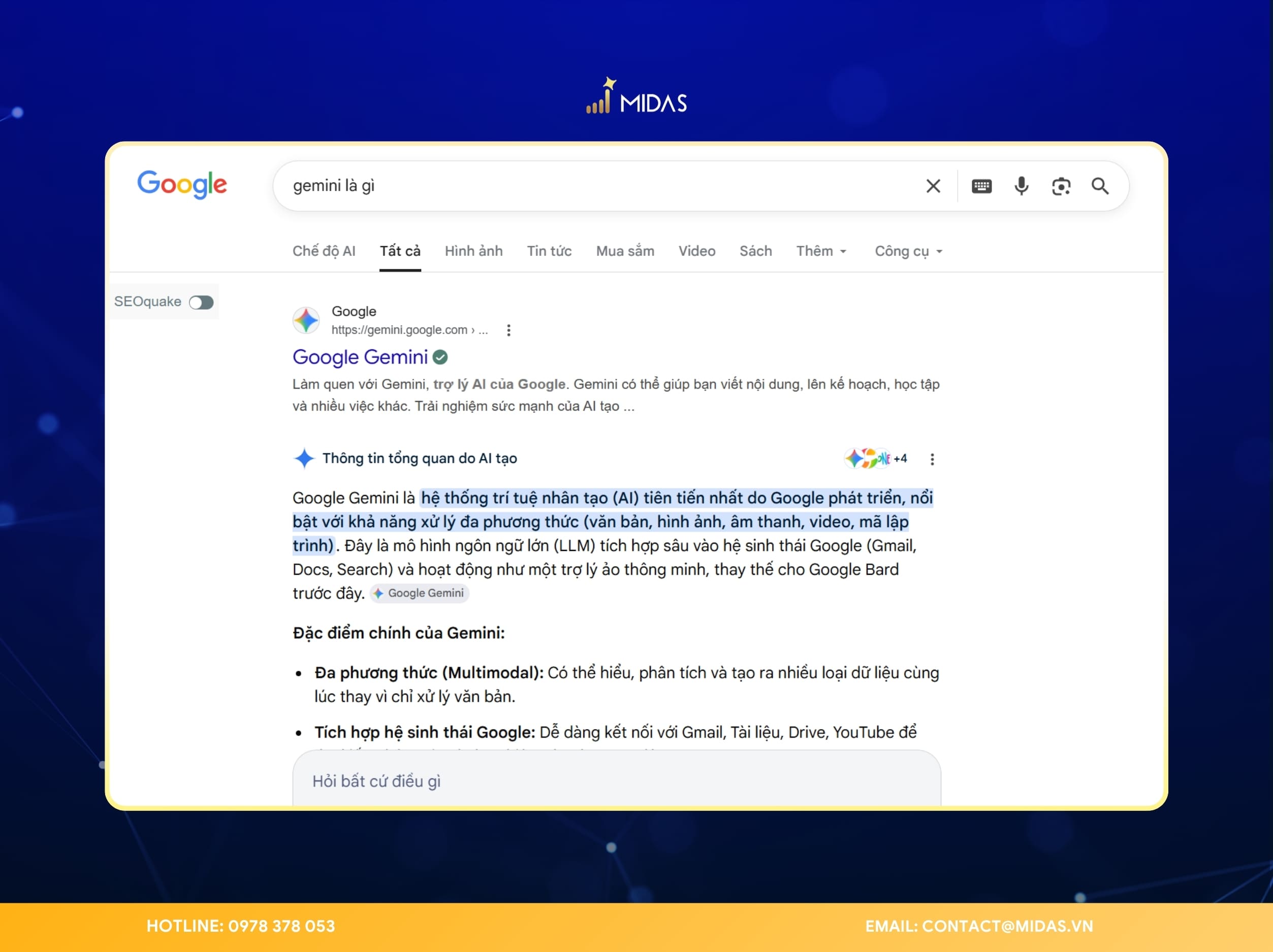
Task: Open the on-screen keyboard icon
Action: (x=981, y=186)
